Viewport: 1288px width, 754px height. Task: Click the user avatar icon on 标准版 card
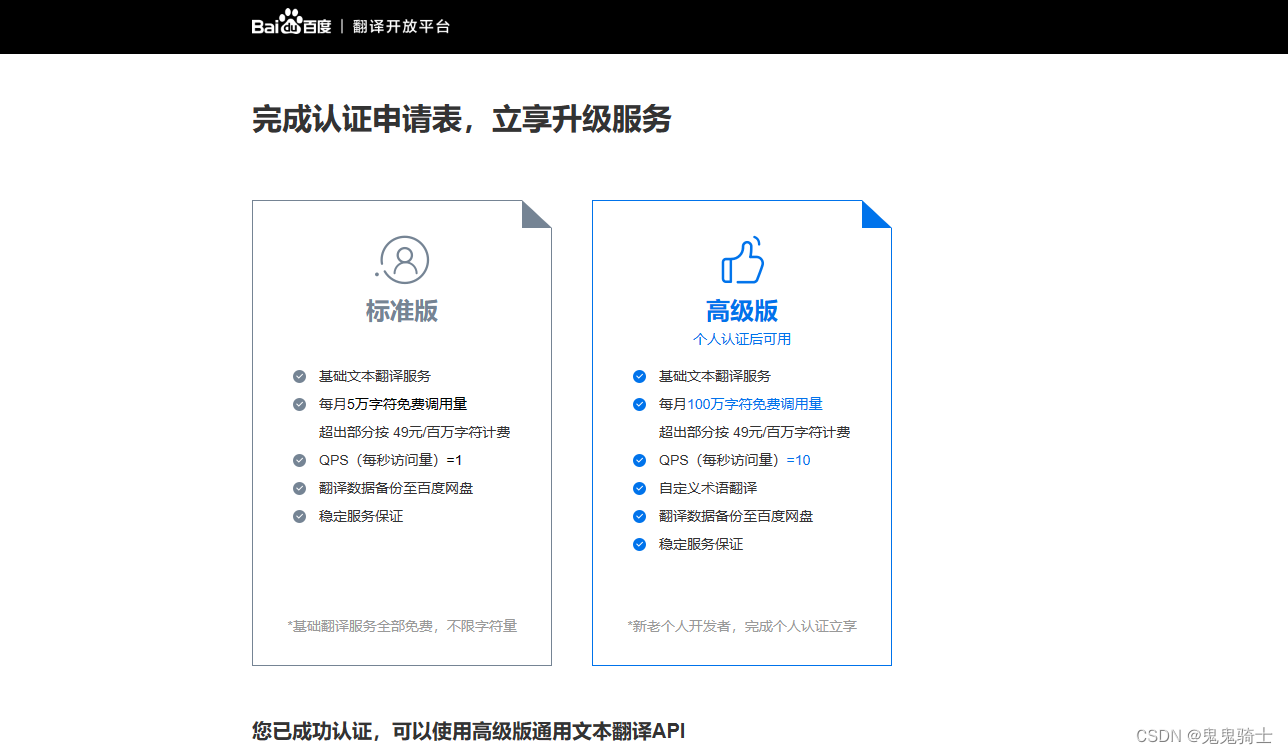click(403, 259)
